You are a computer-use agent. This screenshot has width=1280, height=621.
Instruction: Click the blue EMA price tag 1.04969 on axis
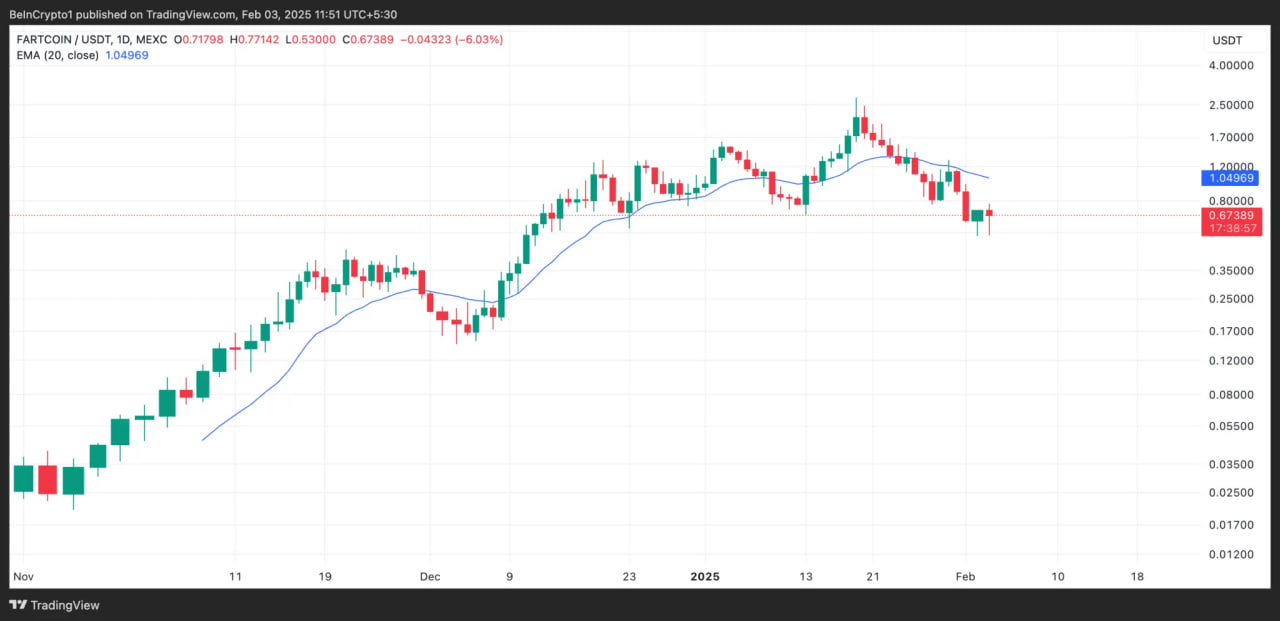[1231, 178]
